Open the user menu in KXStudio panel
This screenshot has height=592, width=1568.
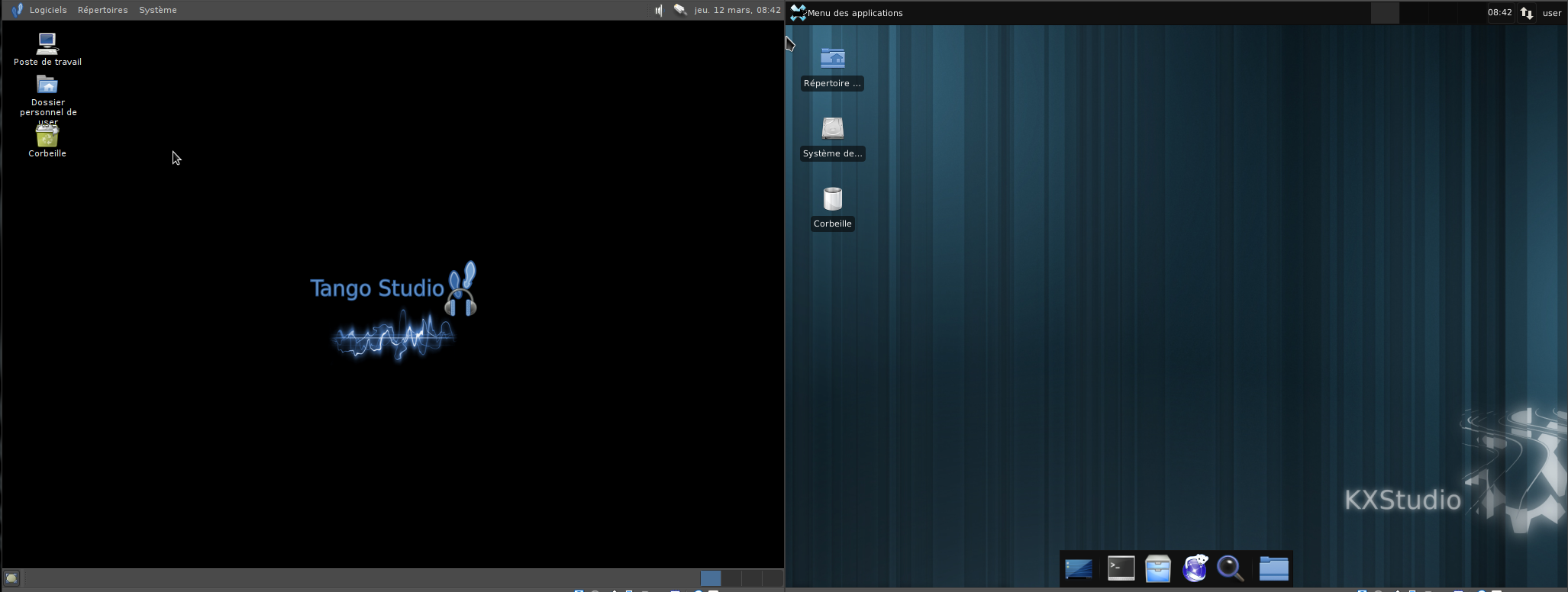[1552, 13]
